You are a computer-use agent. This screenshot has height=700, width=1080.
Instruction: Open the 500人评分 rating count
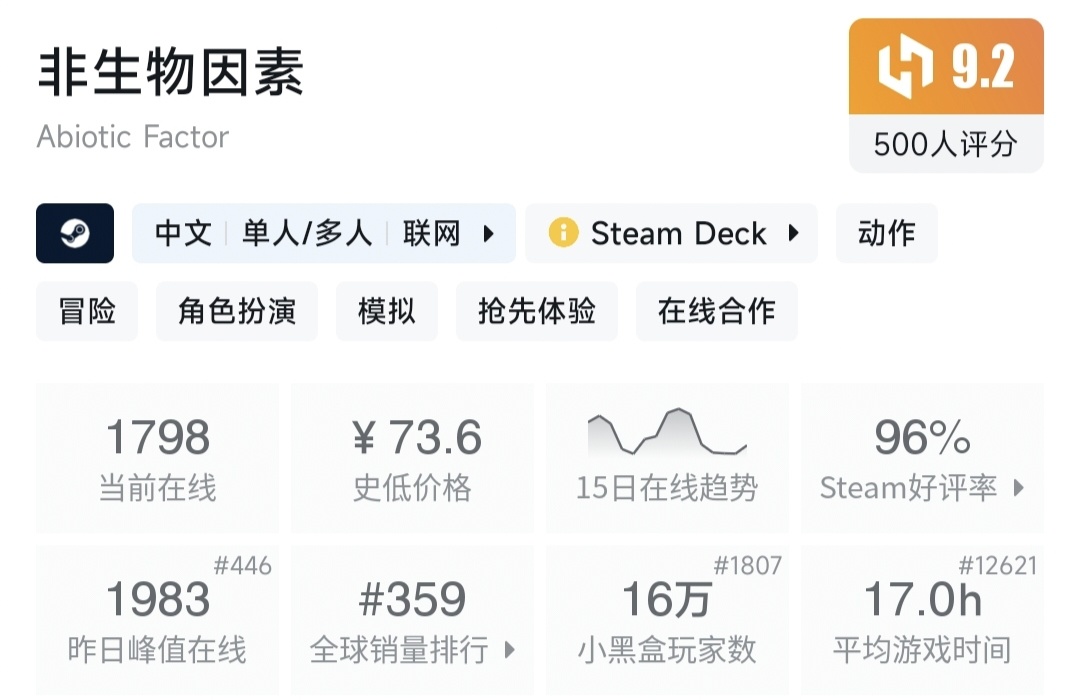pos(945,144)
